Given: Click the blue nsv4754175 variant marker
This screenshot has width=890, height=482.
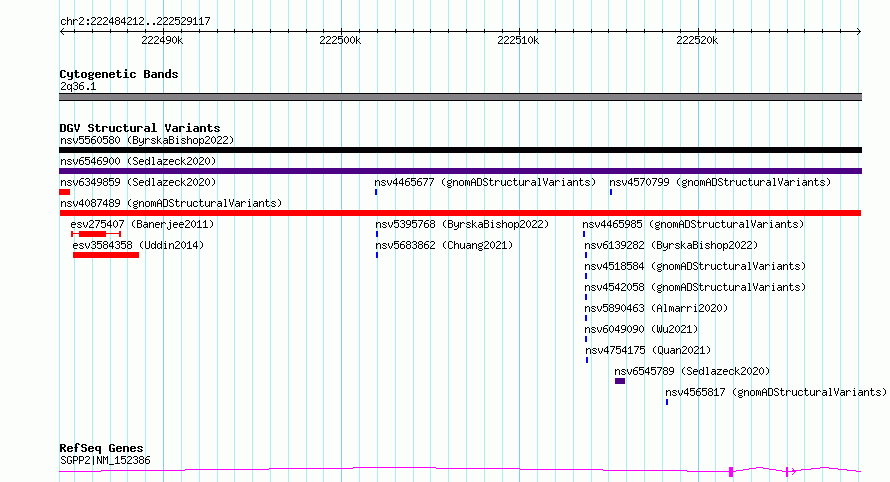Looking at the screenshot, I should coord(587,361).
